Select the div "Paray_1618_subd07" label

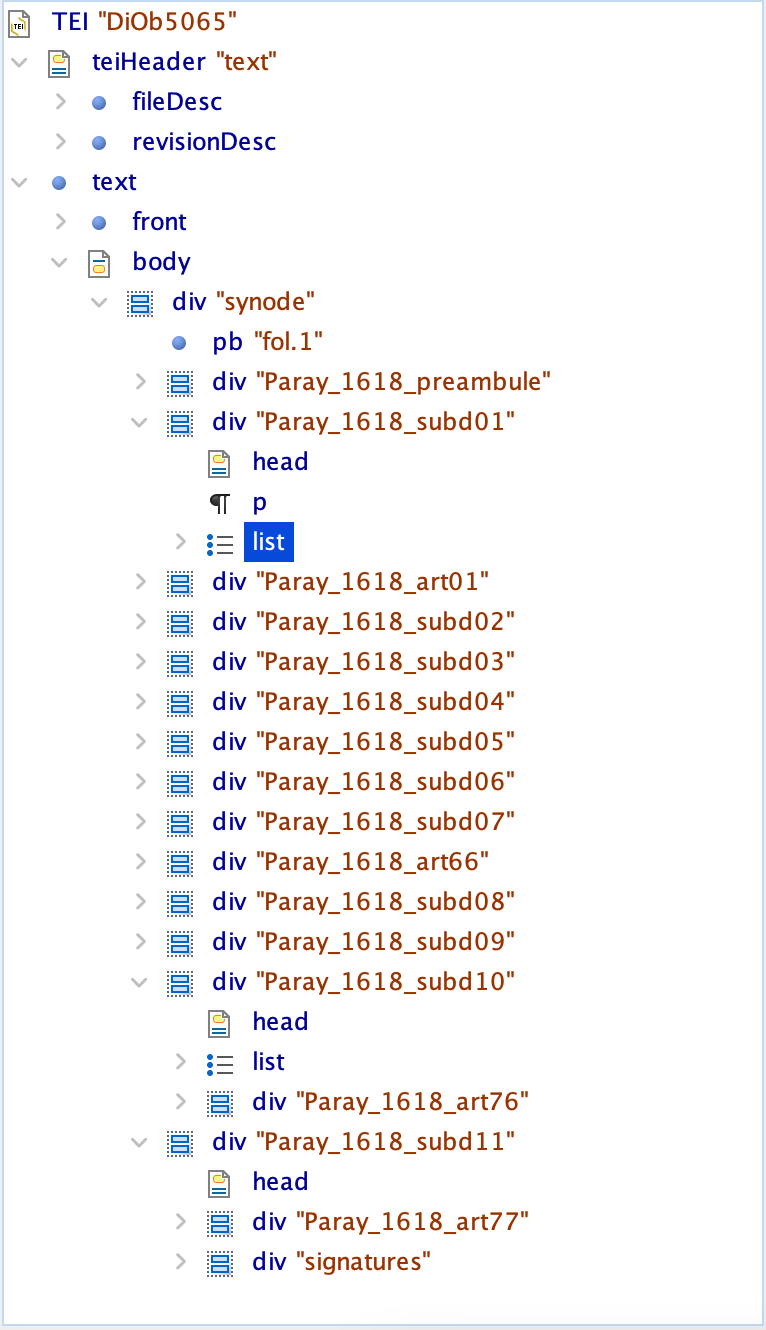coord(364,822)
